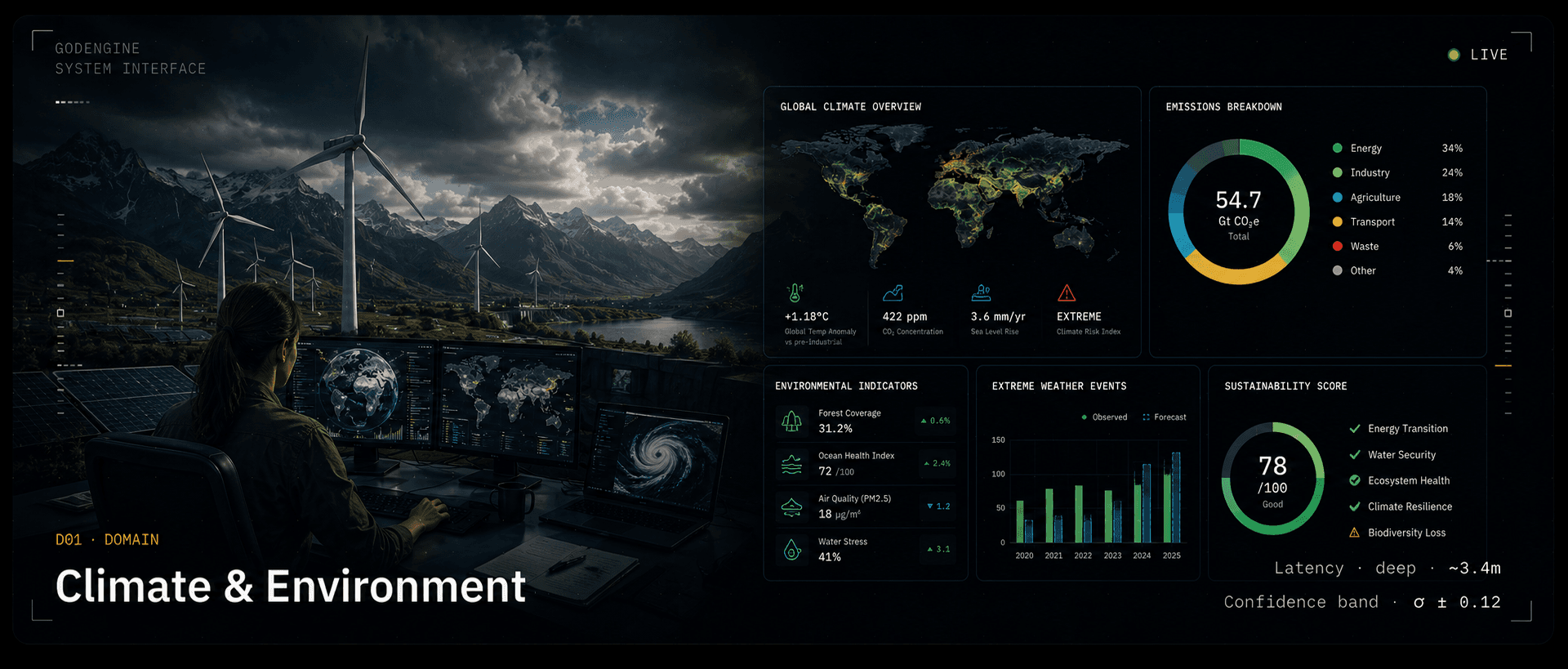
Task: Click the 54.7 Gt CO₂e donut chart
Action: point(1239,212)
